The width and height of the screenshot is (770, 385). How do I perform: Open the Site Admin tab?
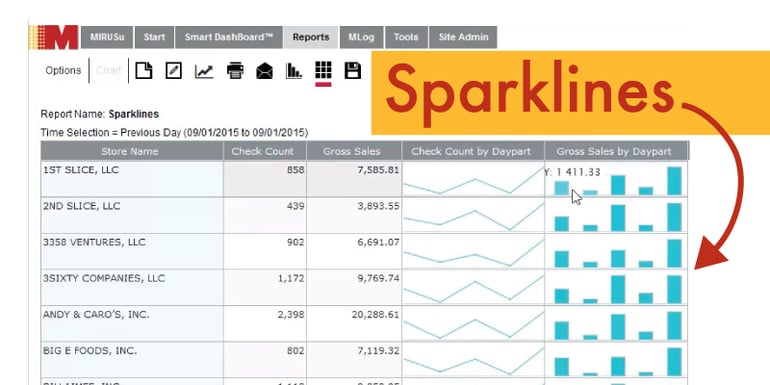point(463,37)
